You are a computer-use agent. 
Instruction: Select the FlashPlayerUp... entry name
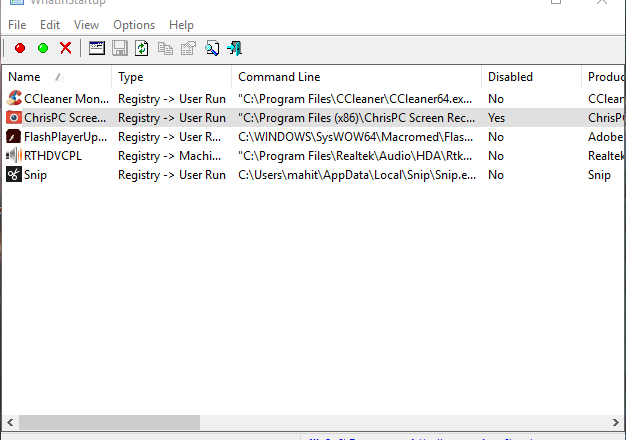[65, 137]
